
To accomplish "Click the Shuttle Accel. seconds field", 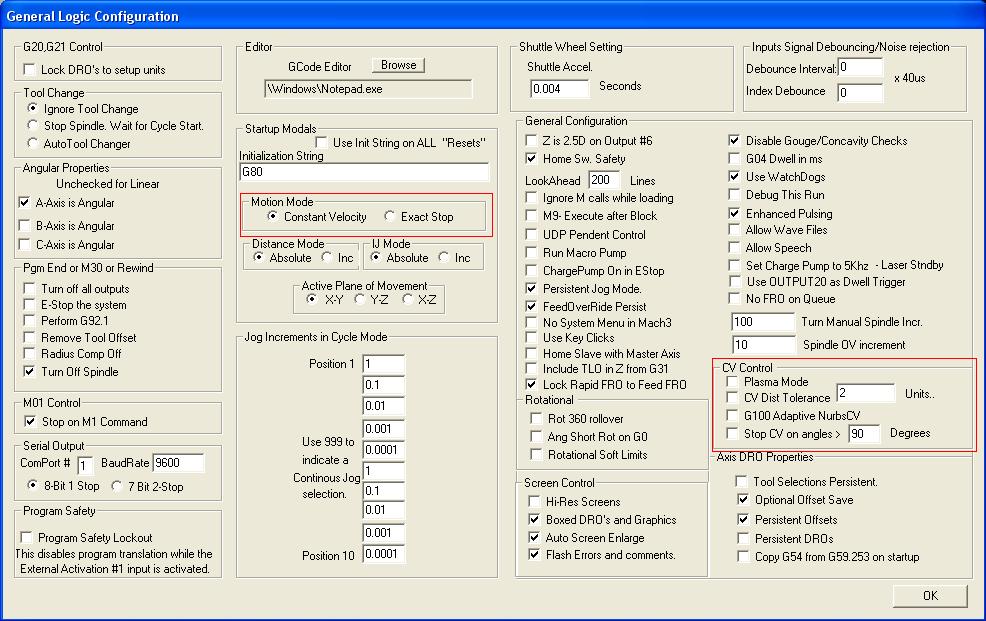I will [560, 89].
